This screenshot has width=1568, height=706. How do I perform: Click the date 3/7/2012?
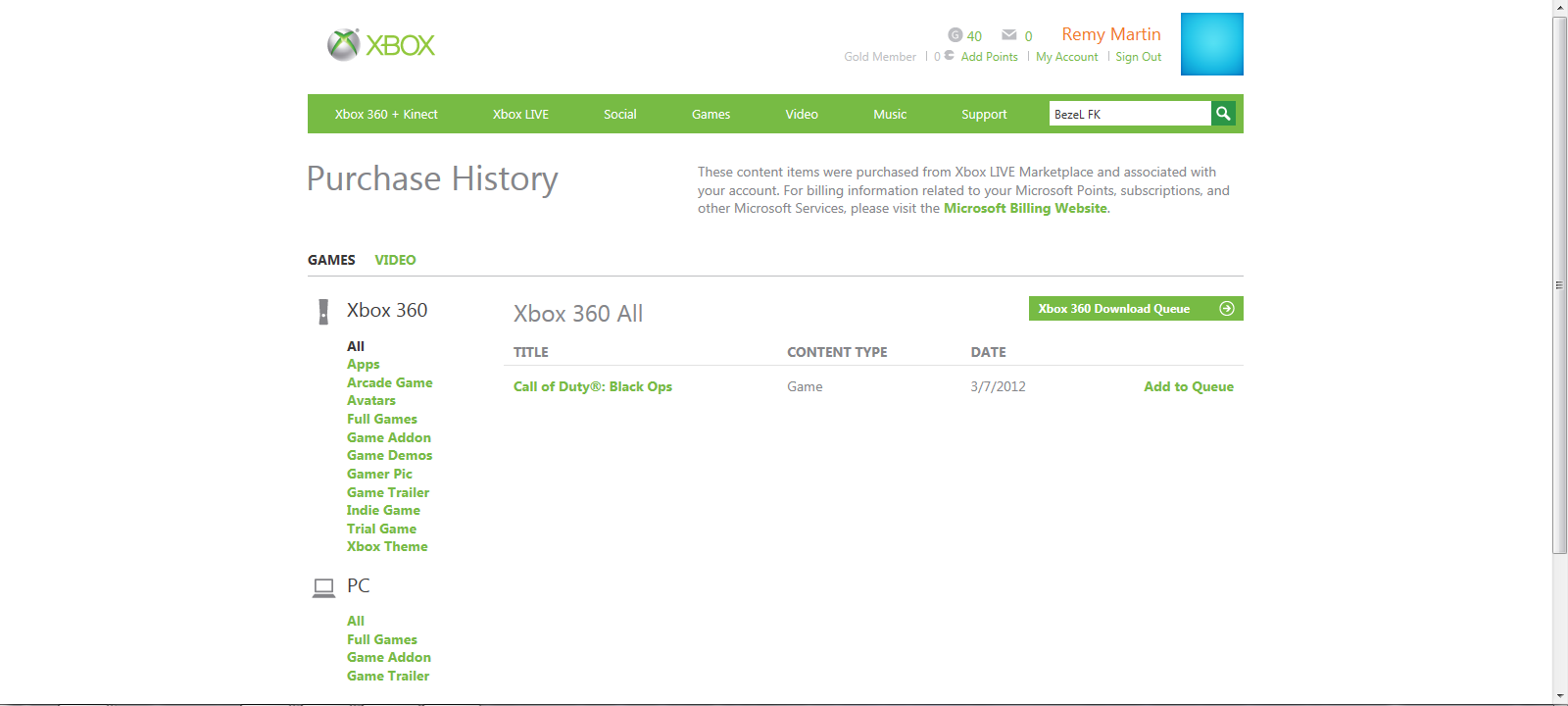tap(999, 386)
